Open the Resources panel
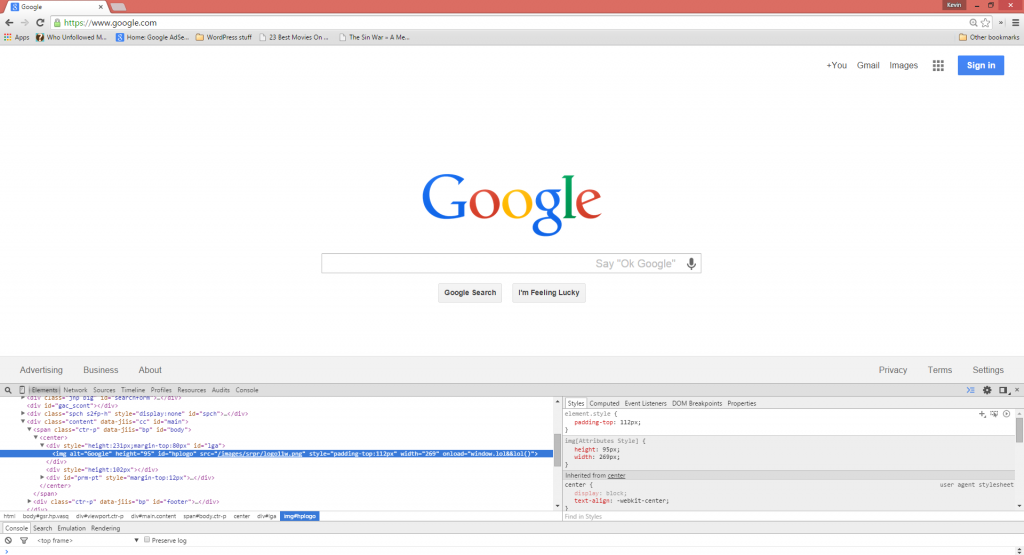The width and height of the screenshot is (1024, 555). tap(191, 390)
